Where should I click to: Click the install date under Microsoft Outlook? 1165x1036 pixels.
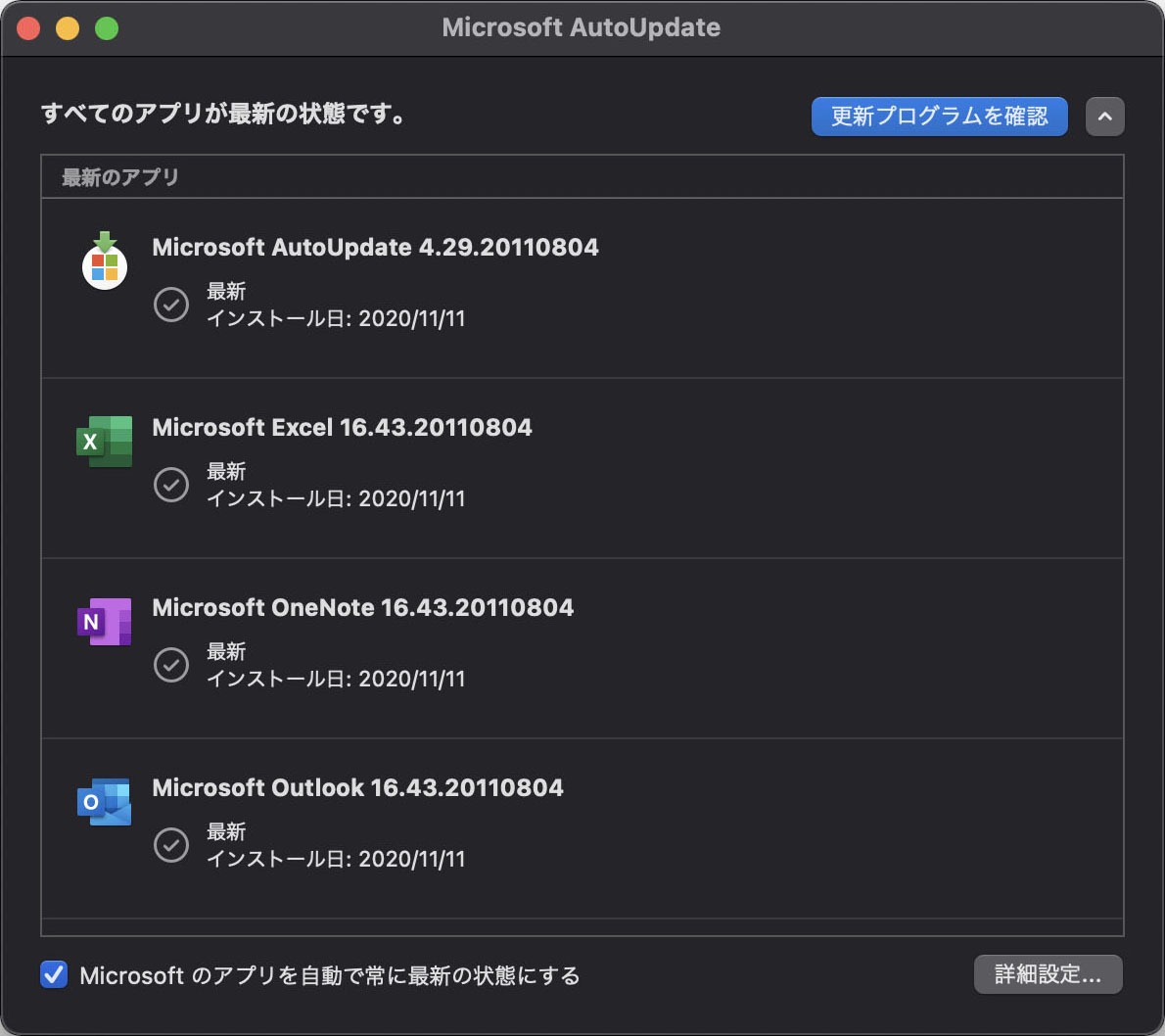[336, 859]
